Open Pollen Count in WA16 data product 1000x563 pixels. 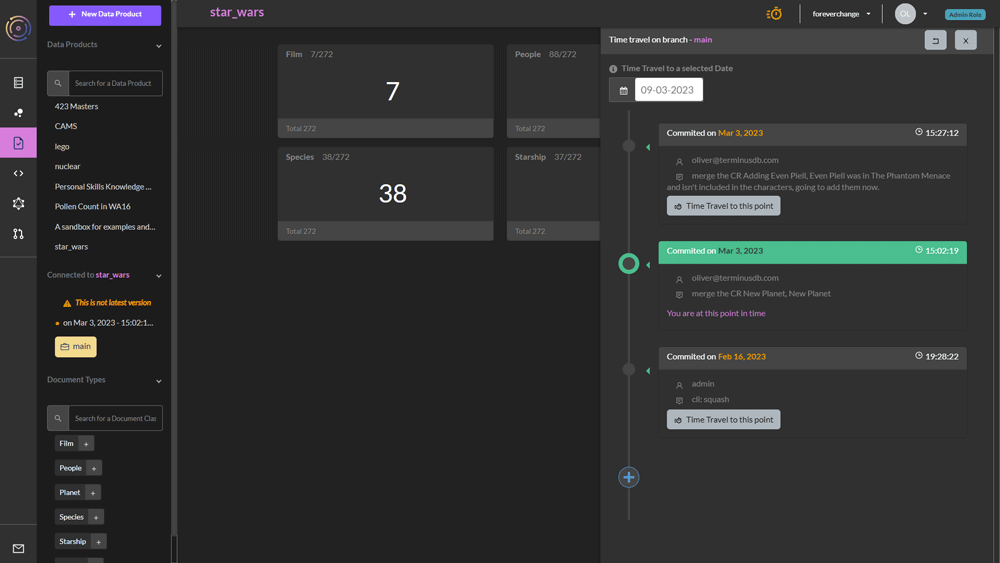coord(92,207)
